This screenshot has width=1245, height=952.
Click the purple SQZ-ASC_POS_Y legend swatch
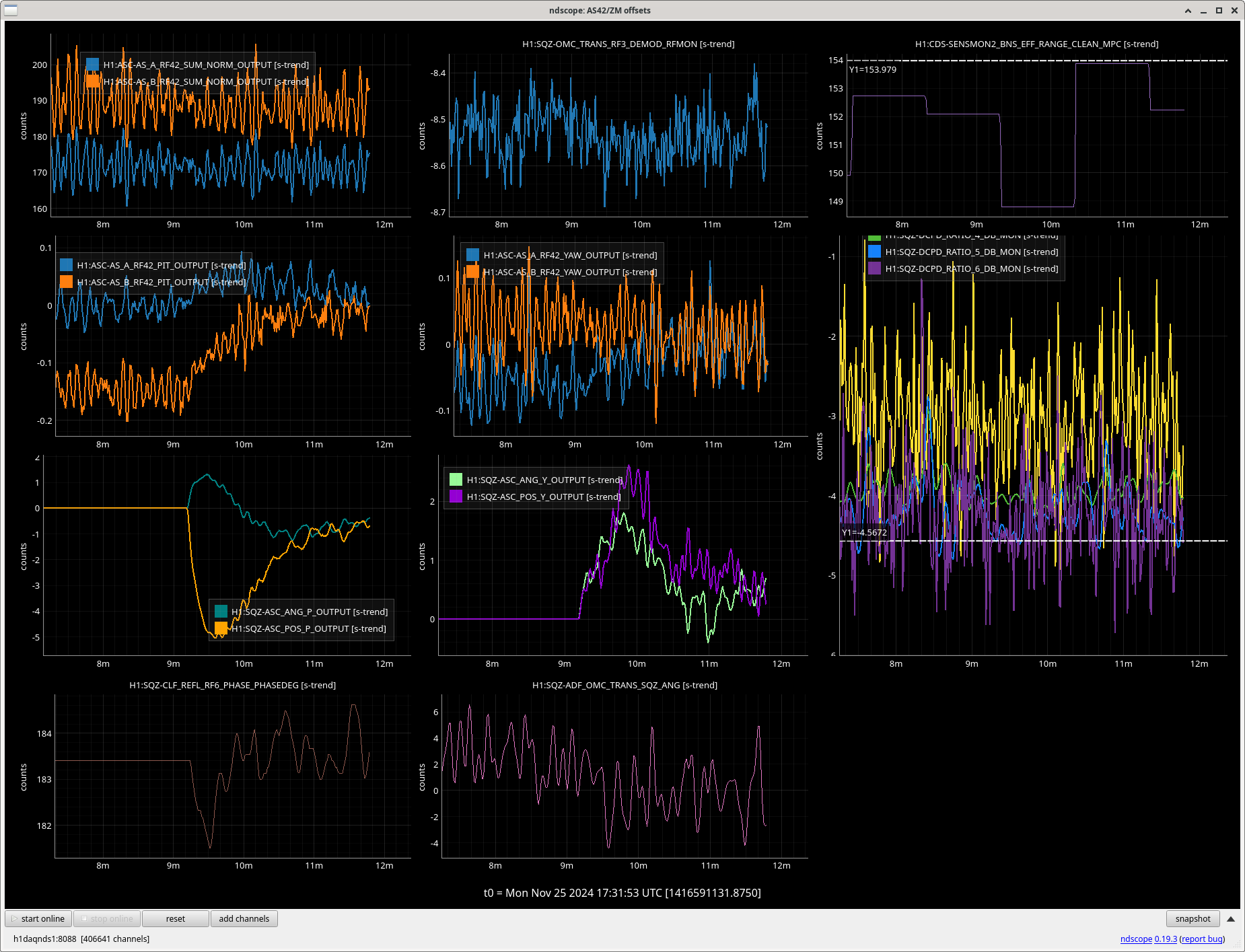pos(456,497)
